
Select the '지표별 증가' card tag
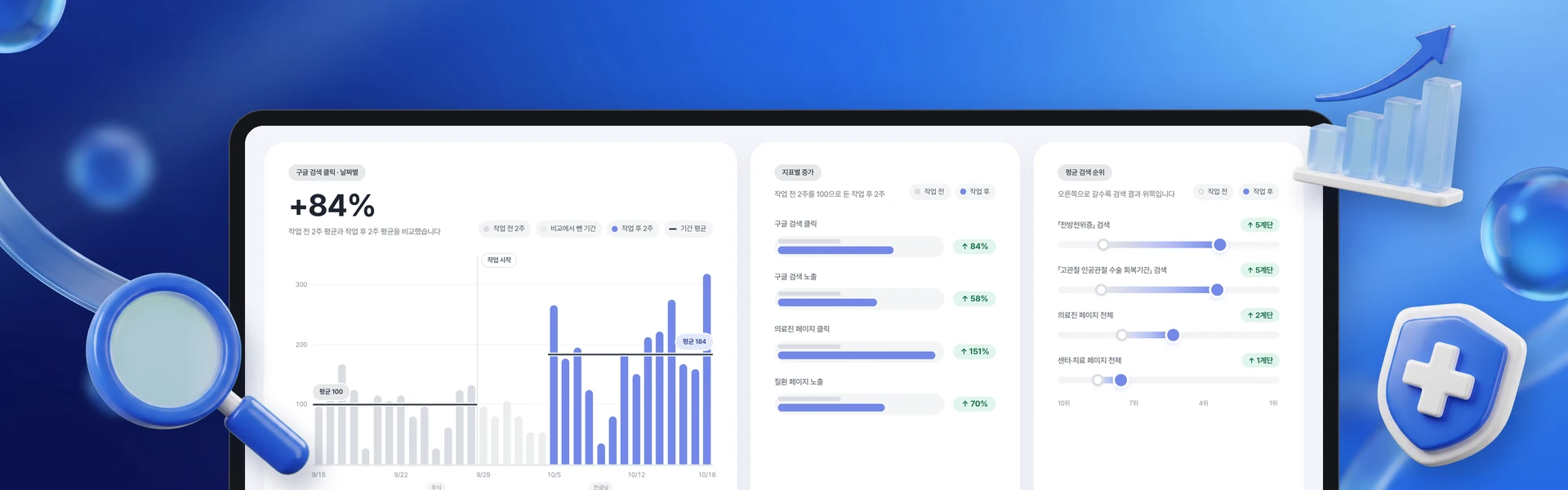point(798,172)
